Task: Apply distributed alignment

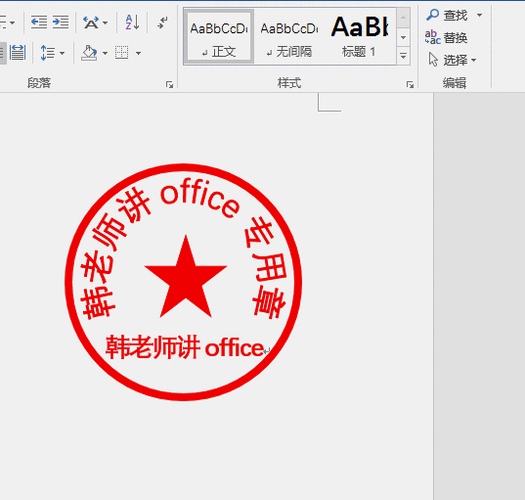Action: point(18,53)
